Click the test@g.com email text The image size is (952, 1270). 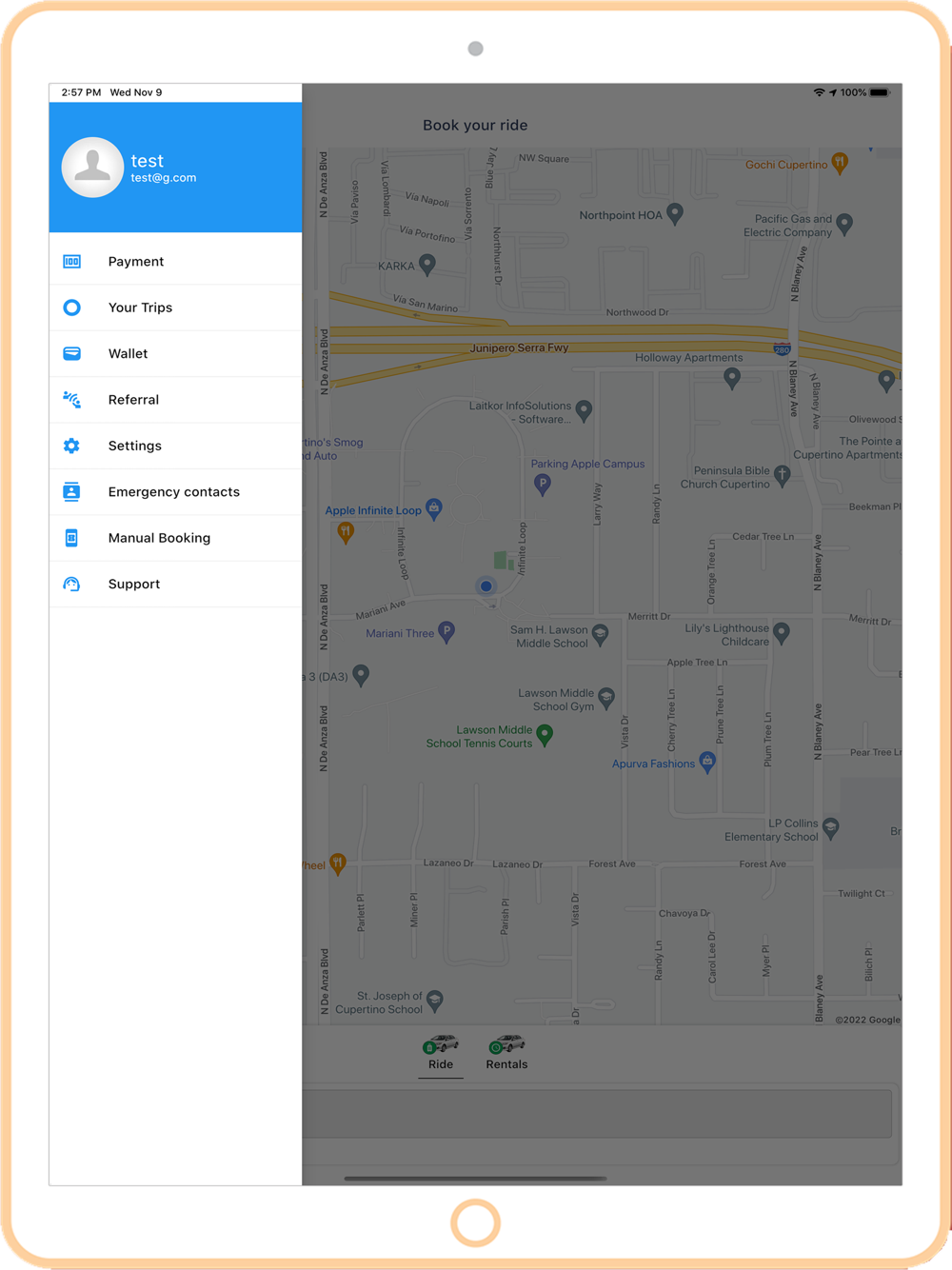coord(164,178)
